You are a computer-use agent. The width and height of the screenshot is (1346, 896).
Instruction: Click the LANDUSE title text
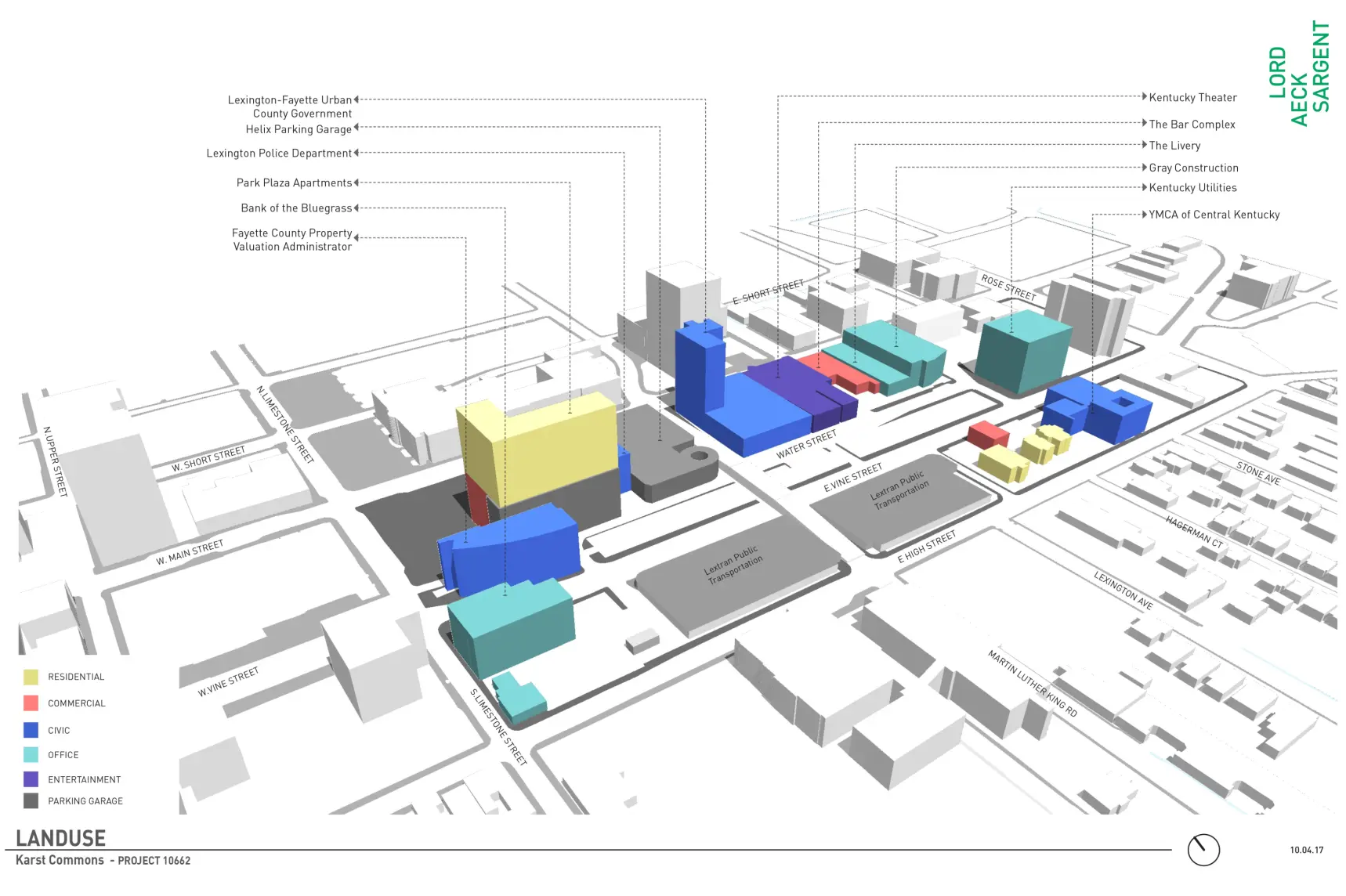coord(60,838)
